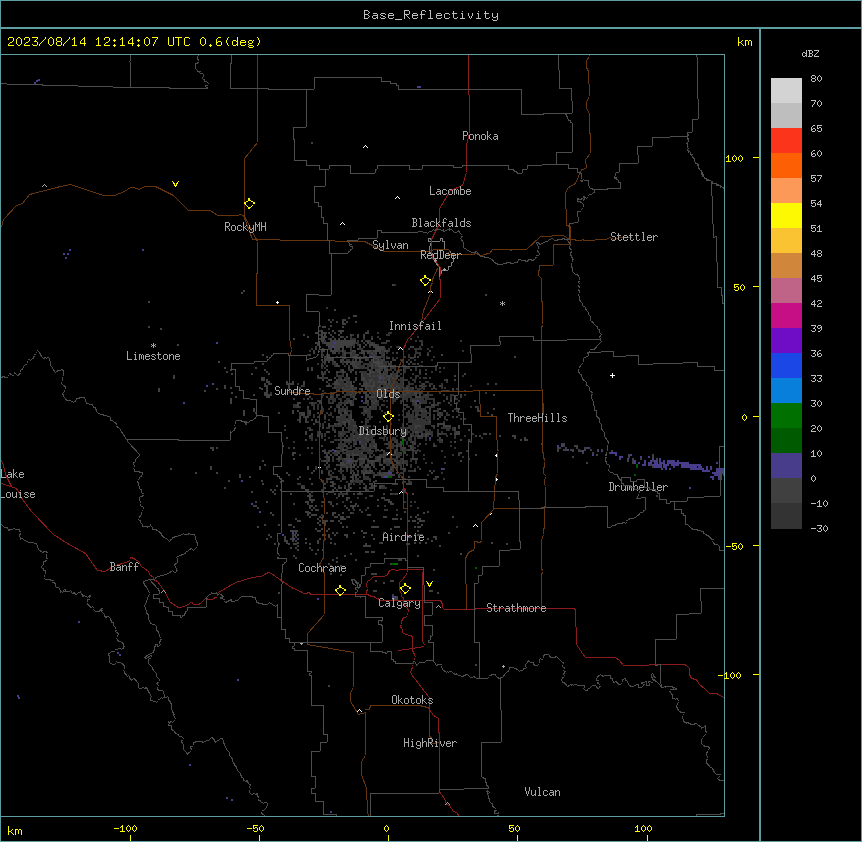Select the yellow diamond between Olds and Didsbury
862x842 pixels.
(x=388, y=417)
